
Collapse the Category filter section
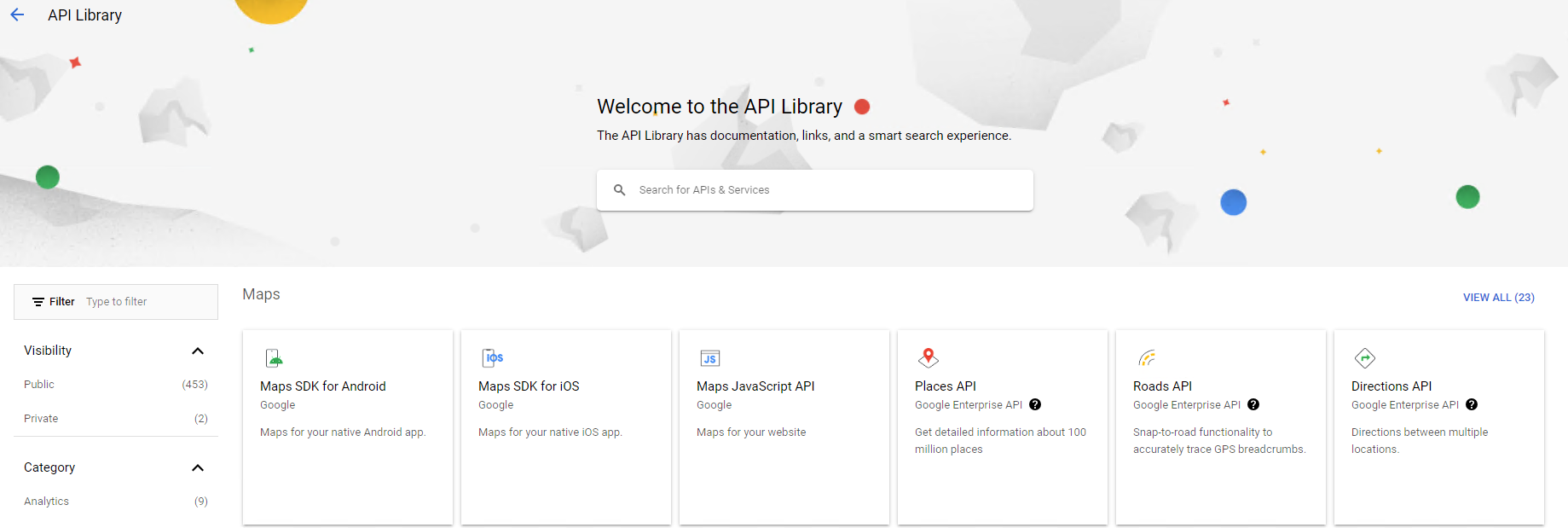tap(198, 467)
